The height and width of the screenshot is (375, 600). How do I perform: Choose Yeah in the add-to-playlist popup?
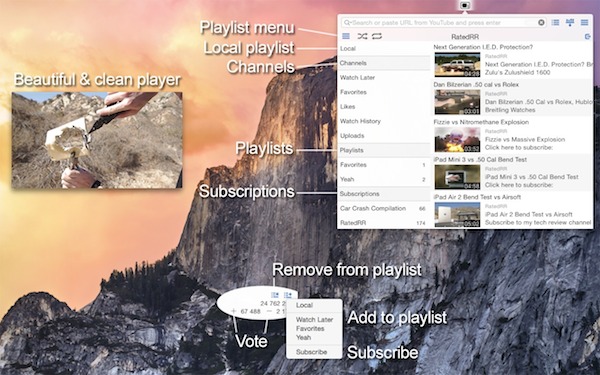[x=314, y=338]
